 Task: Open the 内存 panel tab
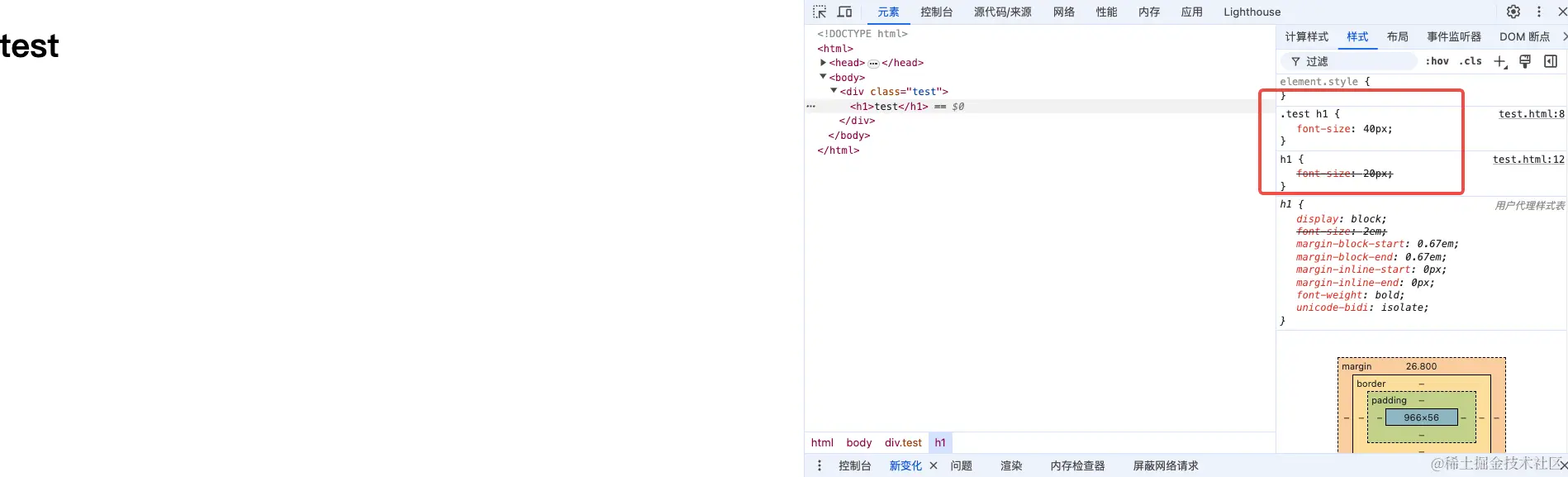1149,12
